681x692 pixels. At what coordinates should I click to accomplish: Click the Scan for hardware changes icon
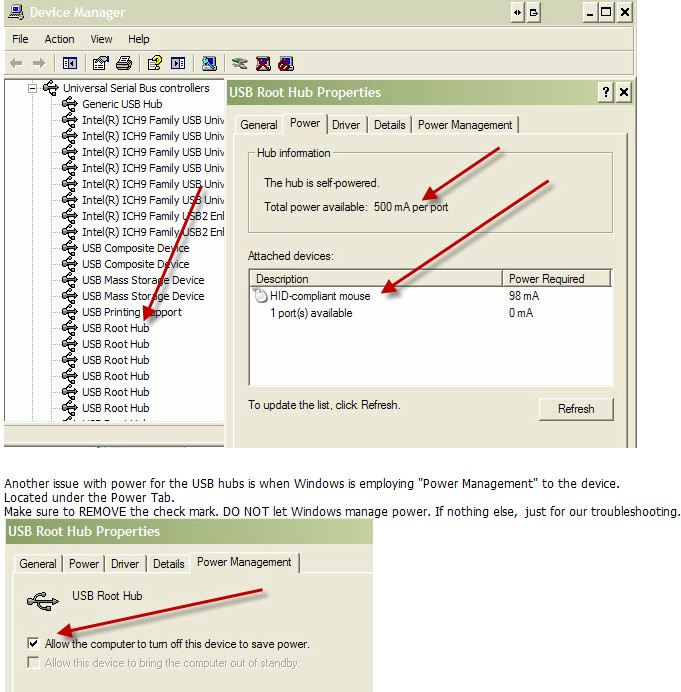(x=209, y=64)
